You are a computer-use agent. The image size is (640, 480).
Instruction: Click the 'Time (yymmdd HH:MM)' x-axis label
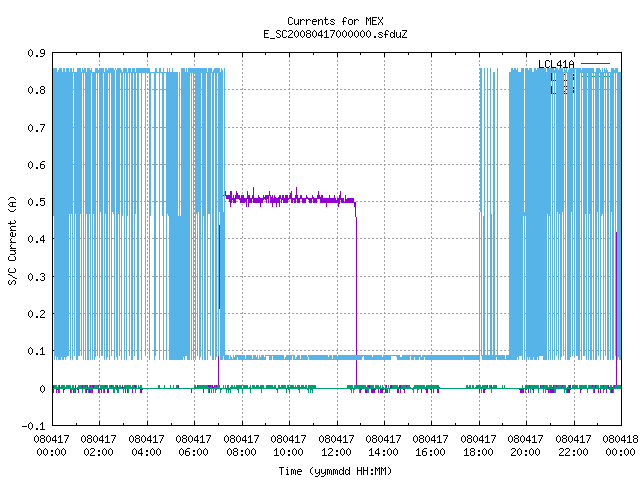tap(335, 471)
